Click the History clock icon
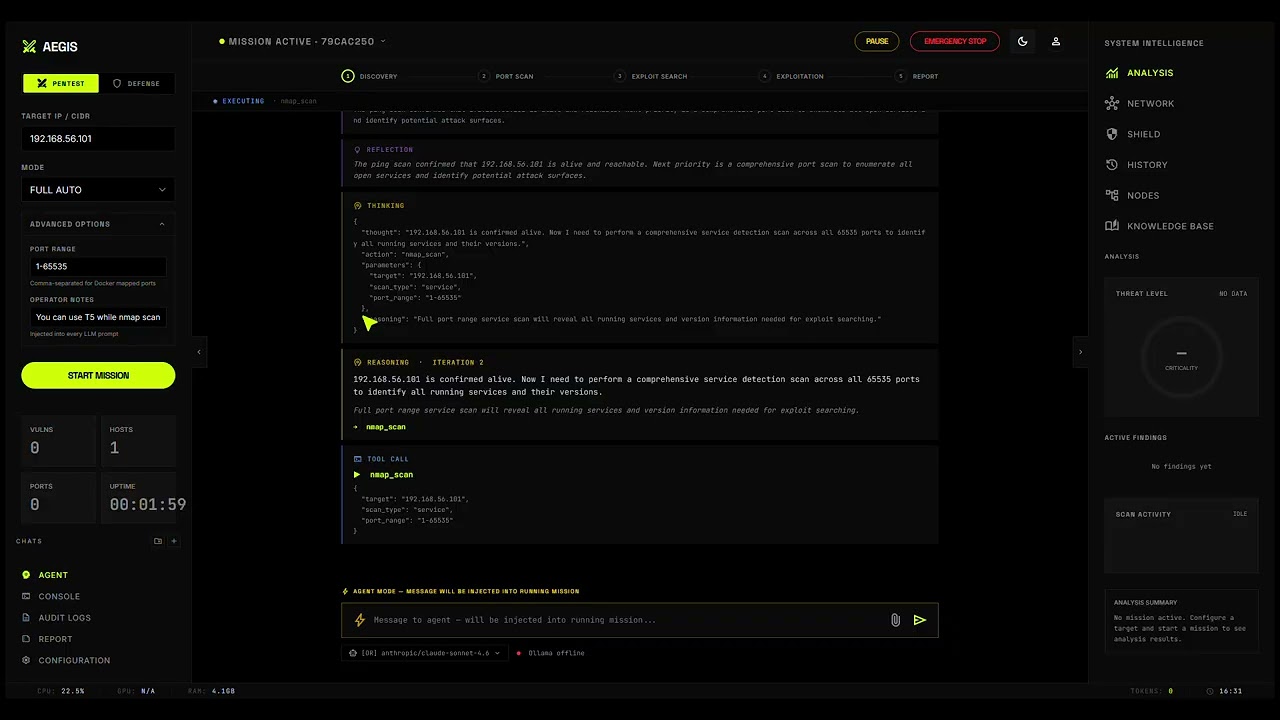 [x=1112, y=165]
